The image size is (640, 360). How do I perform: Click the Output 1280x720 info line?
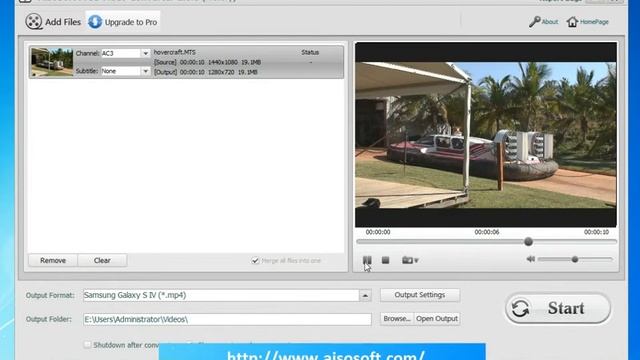206,72
